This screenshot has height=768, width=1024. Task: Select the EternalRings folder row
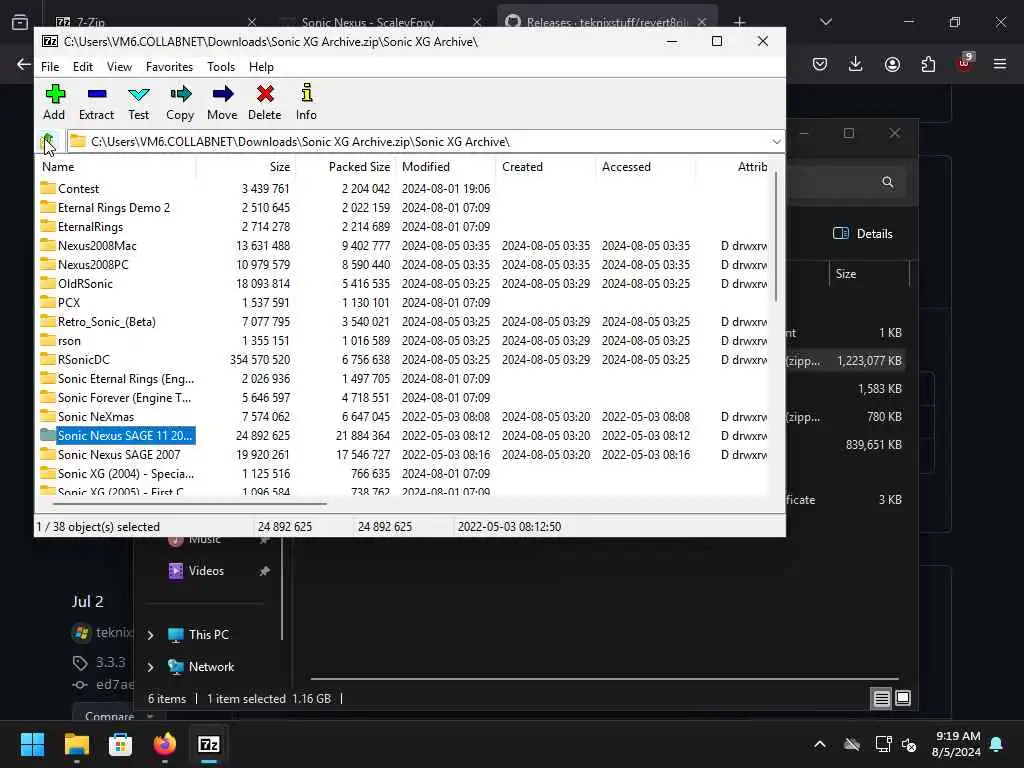pyautogui.click(x=90, y=227)
